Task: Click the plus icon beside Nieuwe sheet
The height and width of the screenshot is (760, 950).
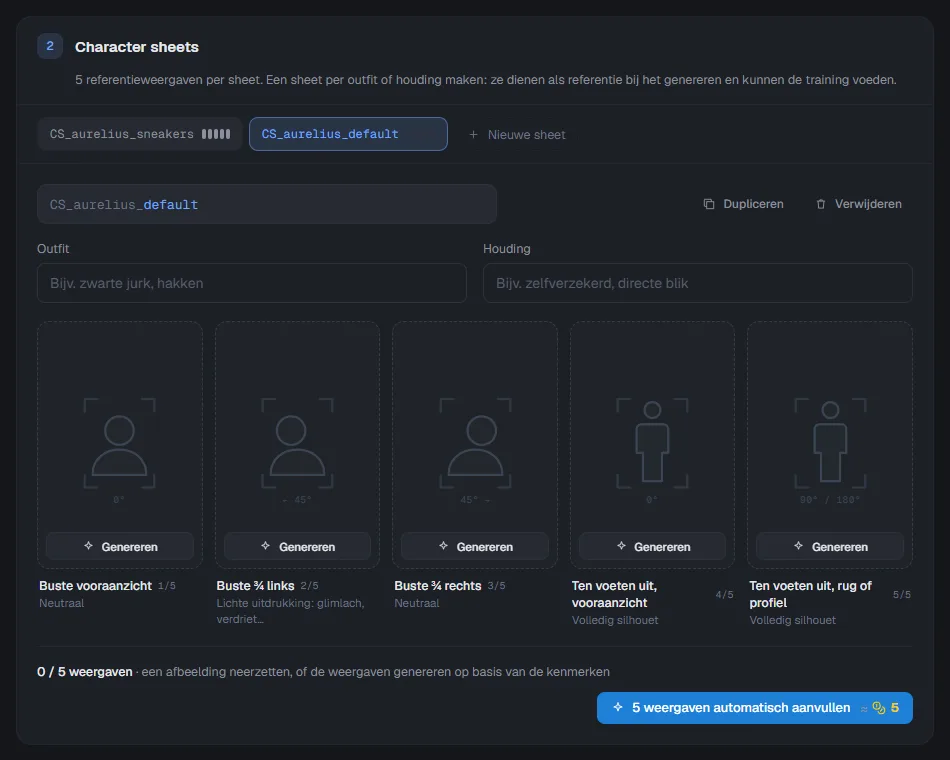Action: click(x=473, y=135)
